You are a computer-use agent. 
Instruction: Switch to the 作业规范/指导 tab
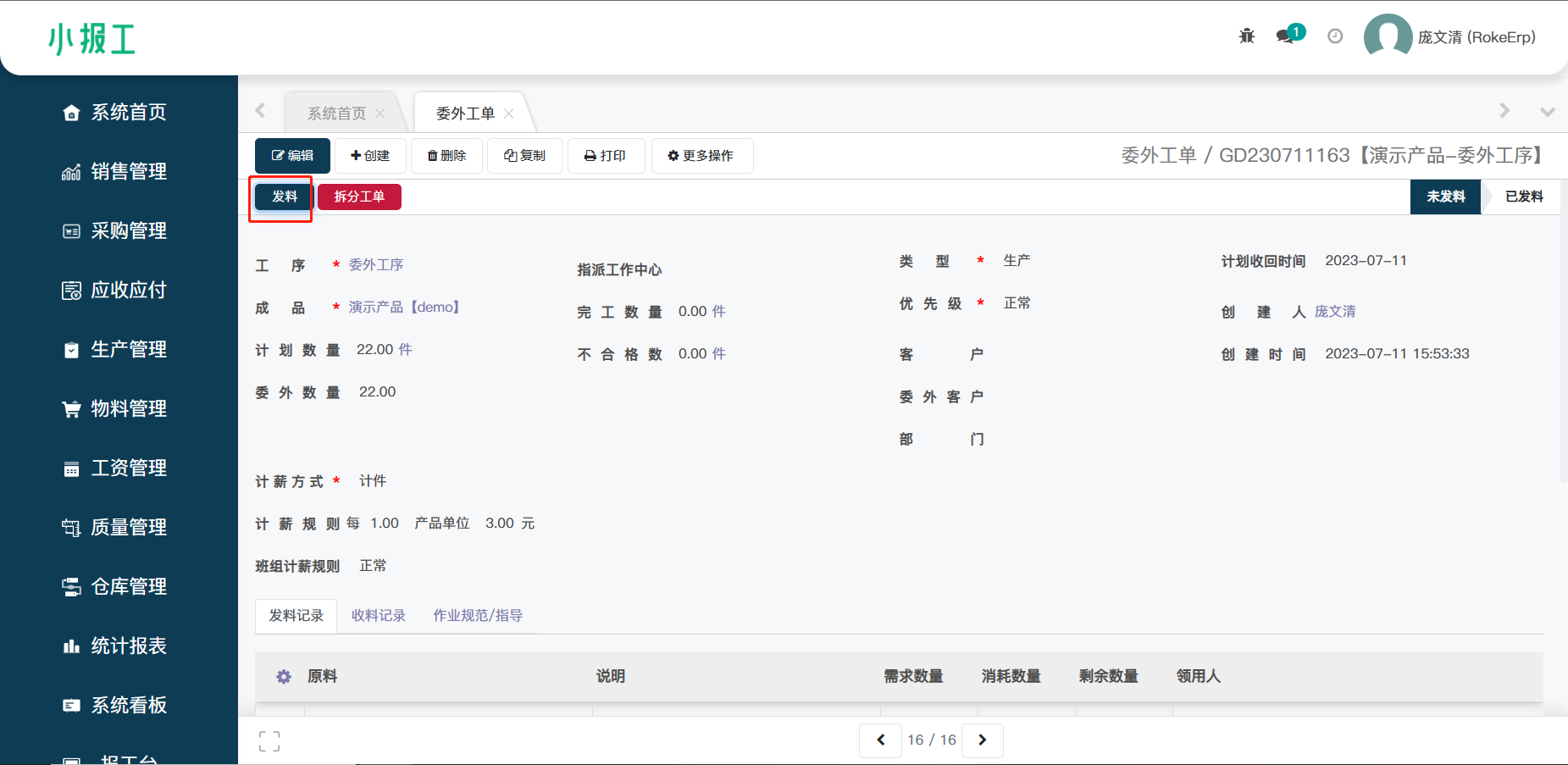478,616
